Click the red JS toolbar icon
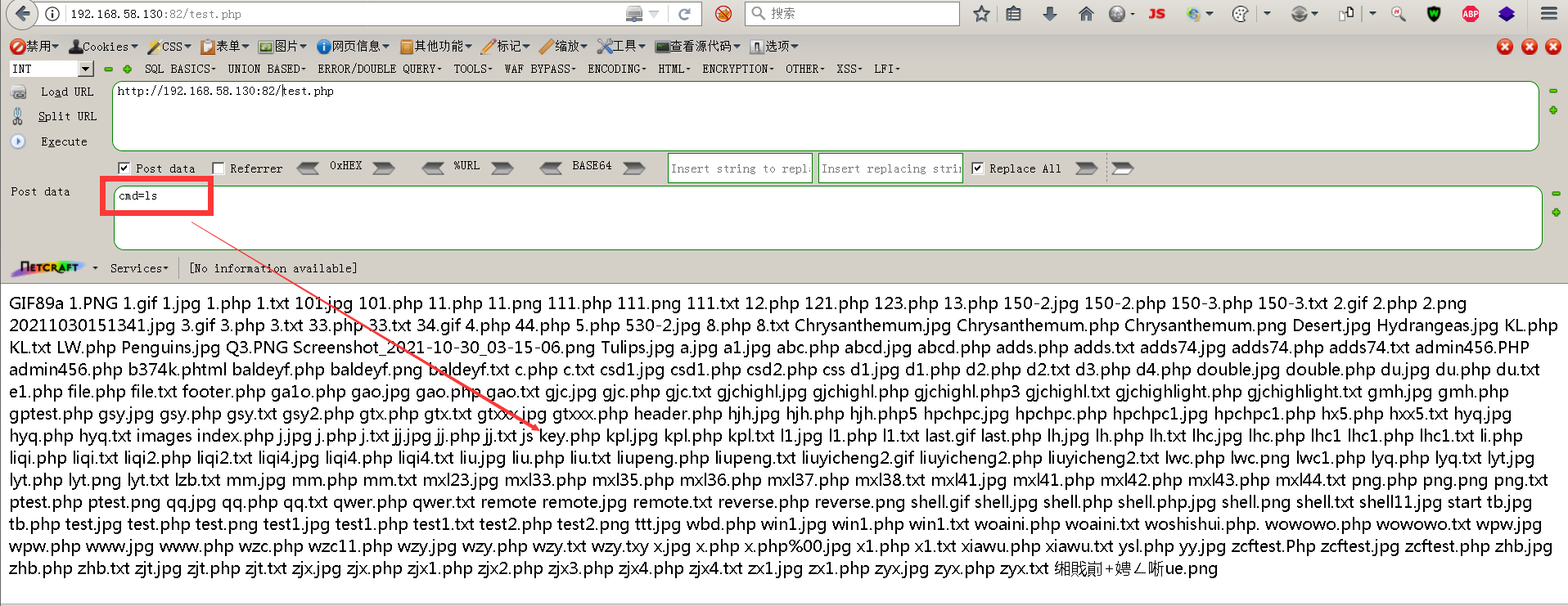 click(x=1156, y=14)
